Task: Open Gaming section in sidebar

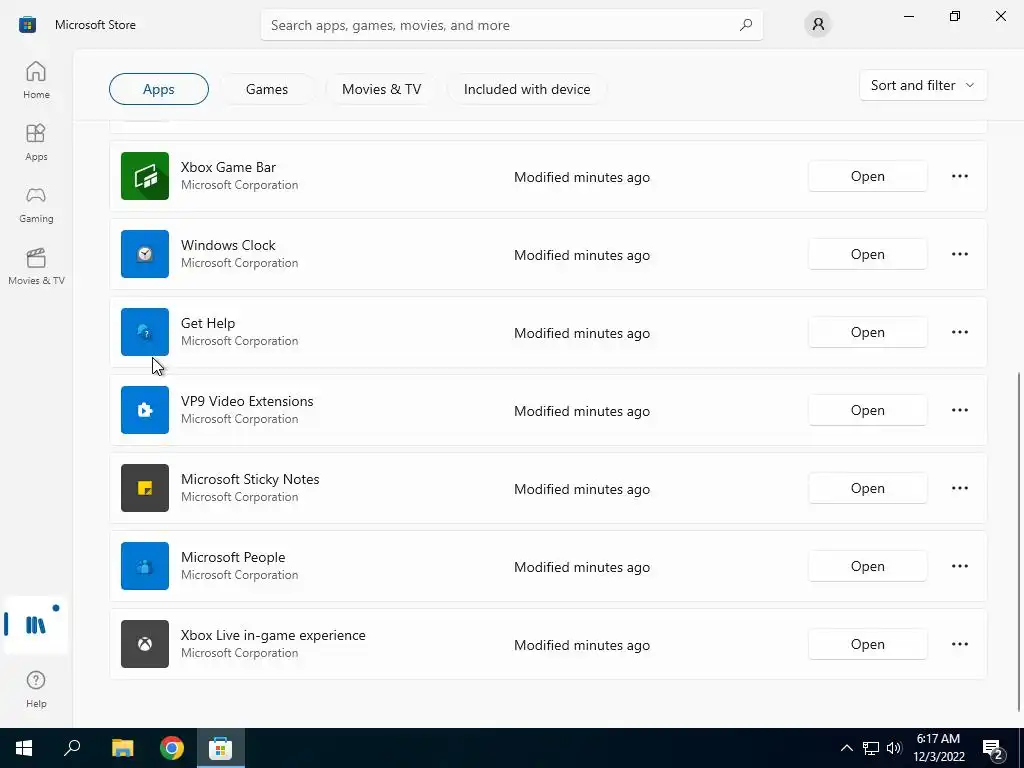Action: 36,204
